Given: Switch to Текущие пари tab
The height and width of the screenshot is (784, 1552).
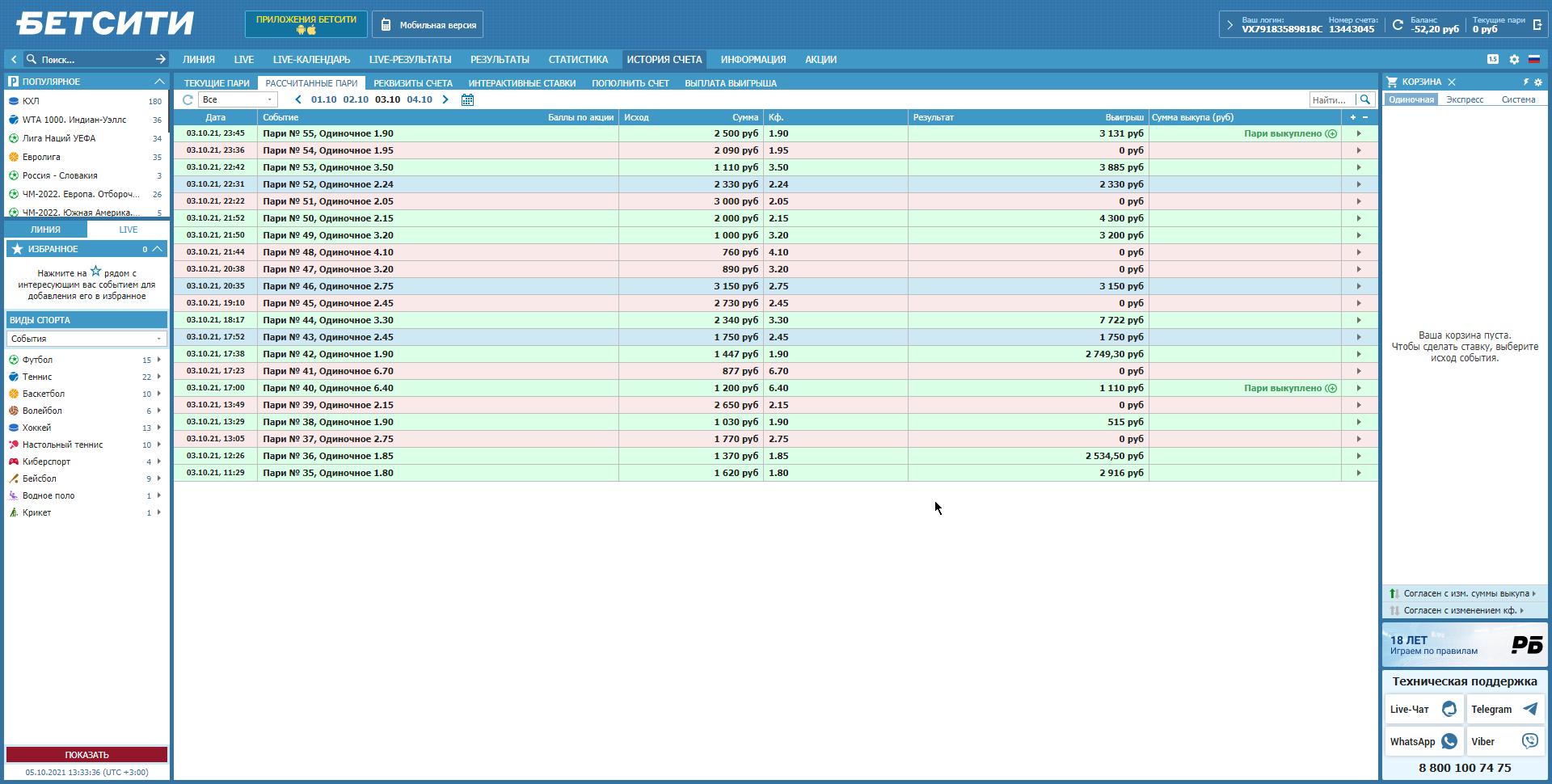Looking at the screenshot, I should coord(217,83).
